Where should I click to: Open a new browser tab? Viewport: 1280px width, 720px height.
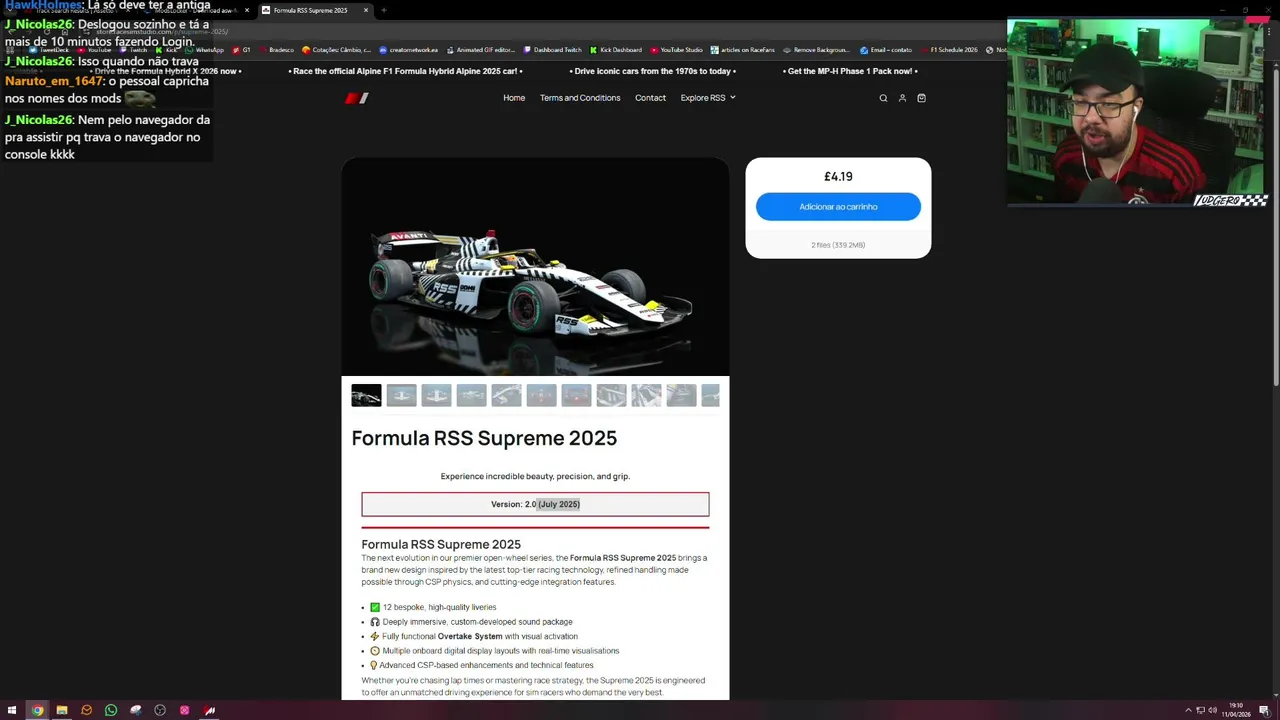pos(384,10)
